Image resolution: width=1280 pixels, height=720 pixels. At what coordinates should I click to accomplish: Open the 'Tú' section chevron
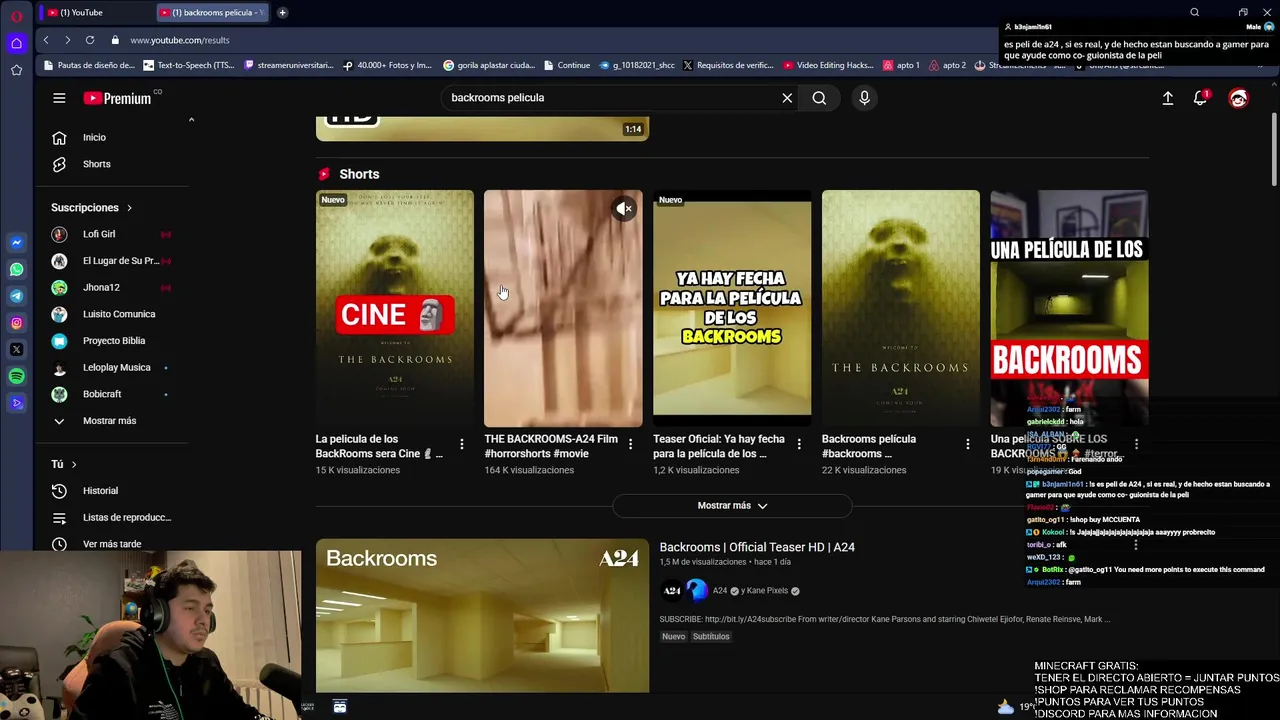(73, 464)
